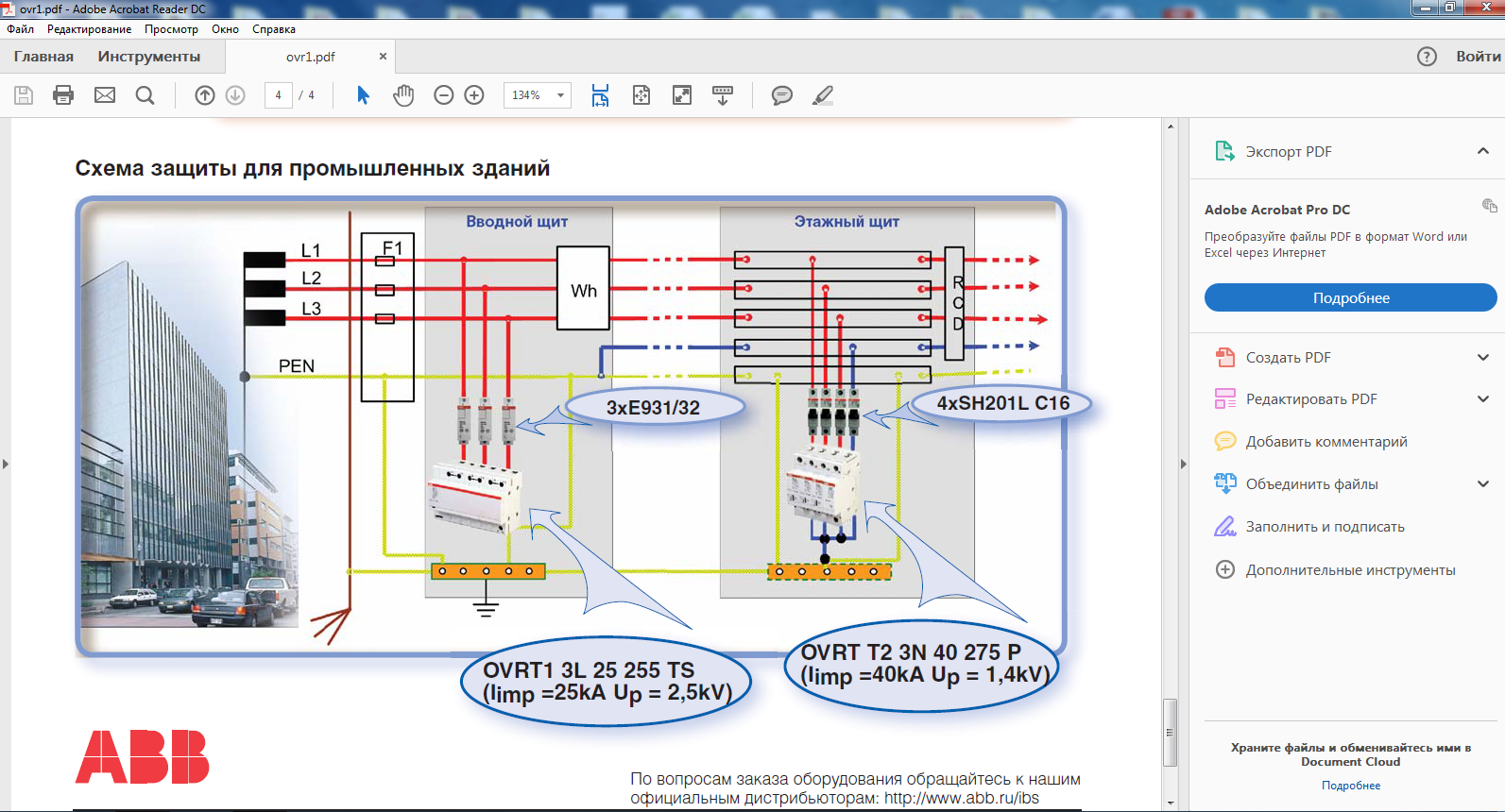Click the page number input field

278,95
